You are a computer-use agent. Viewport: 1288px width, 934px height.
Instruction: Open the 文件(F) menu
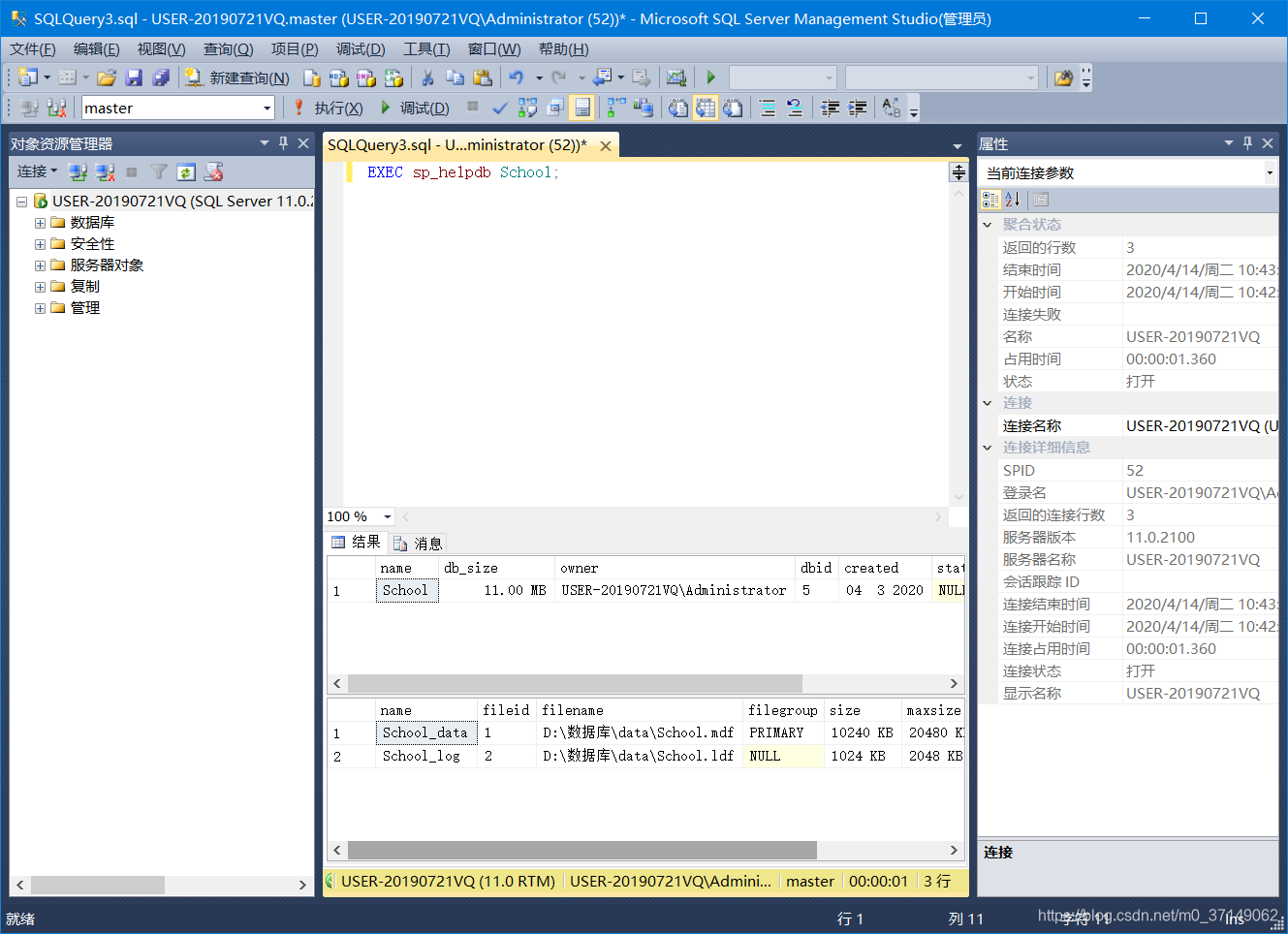click(x=33, y=48)
